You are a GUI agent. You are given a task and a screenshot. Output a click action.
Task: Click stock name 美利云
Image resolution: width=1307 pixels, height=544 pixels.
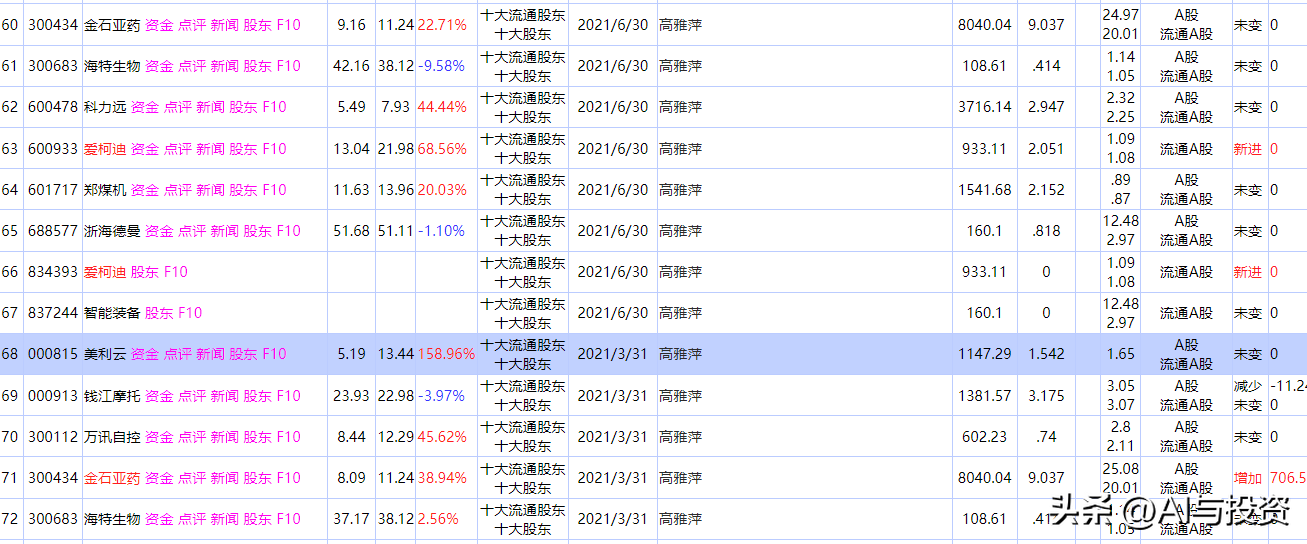(x=105, y=353)
